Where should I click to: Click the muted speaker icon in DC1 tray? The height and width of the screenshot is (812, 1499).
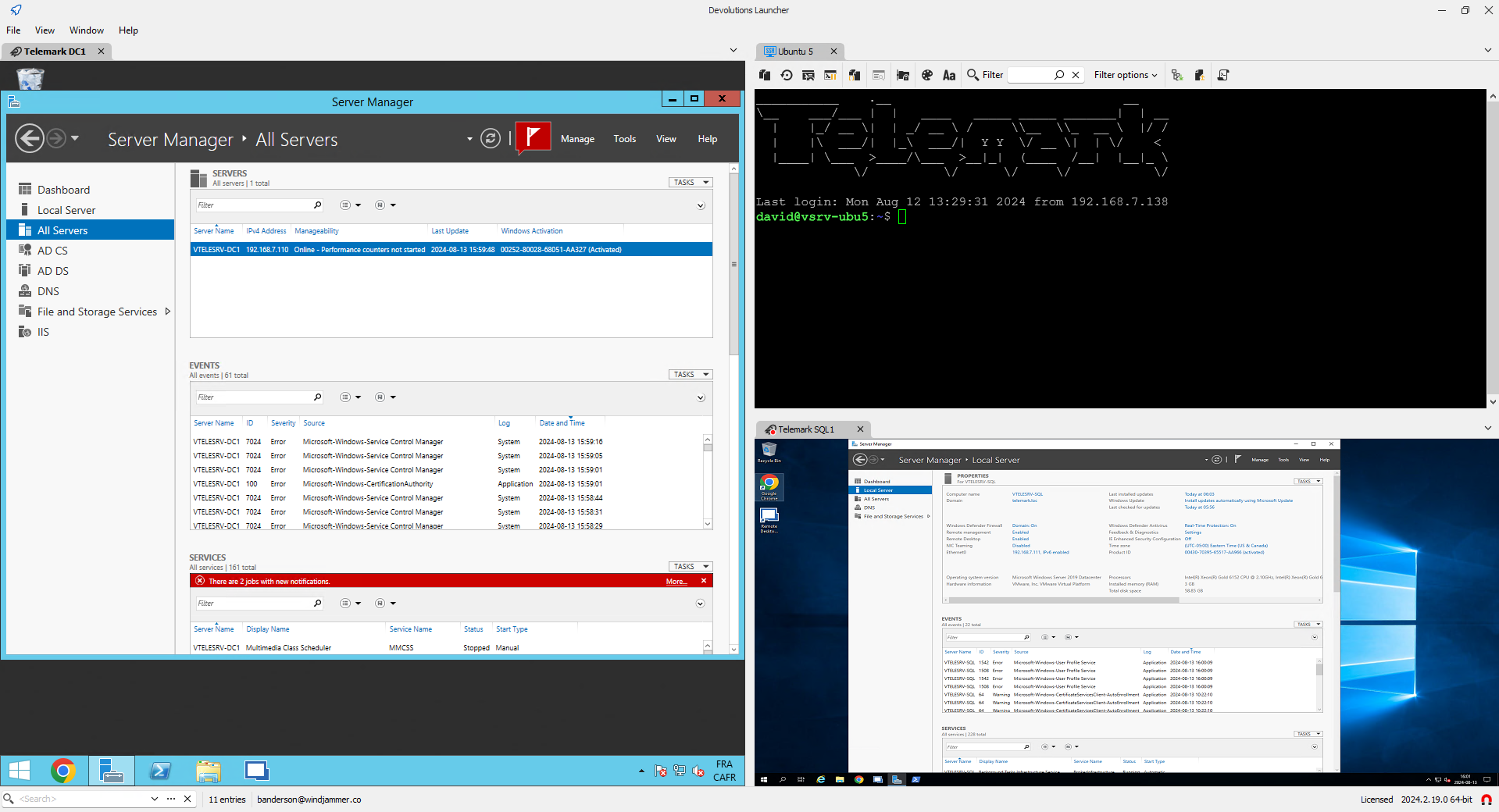(698, 771)
